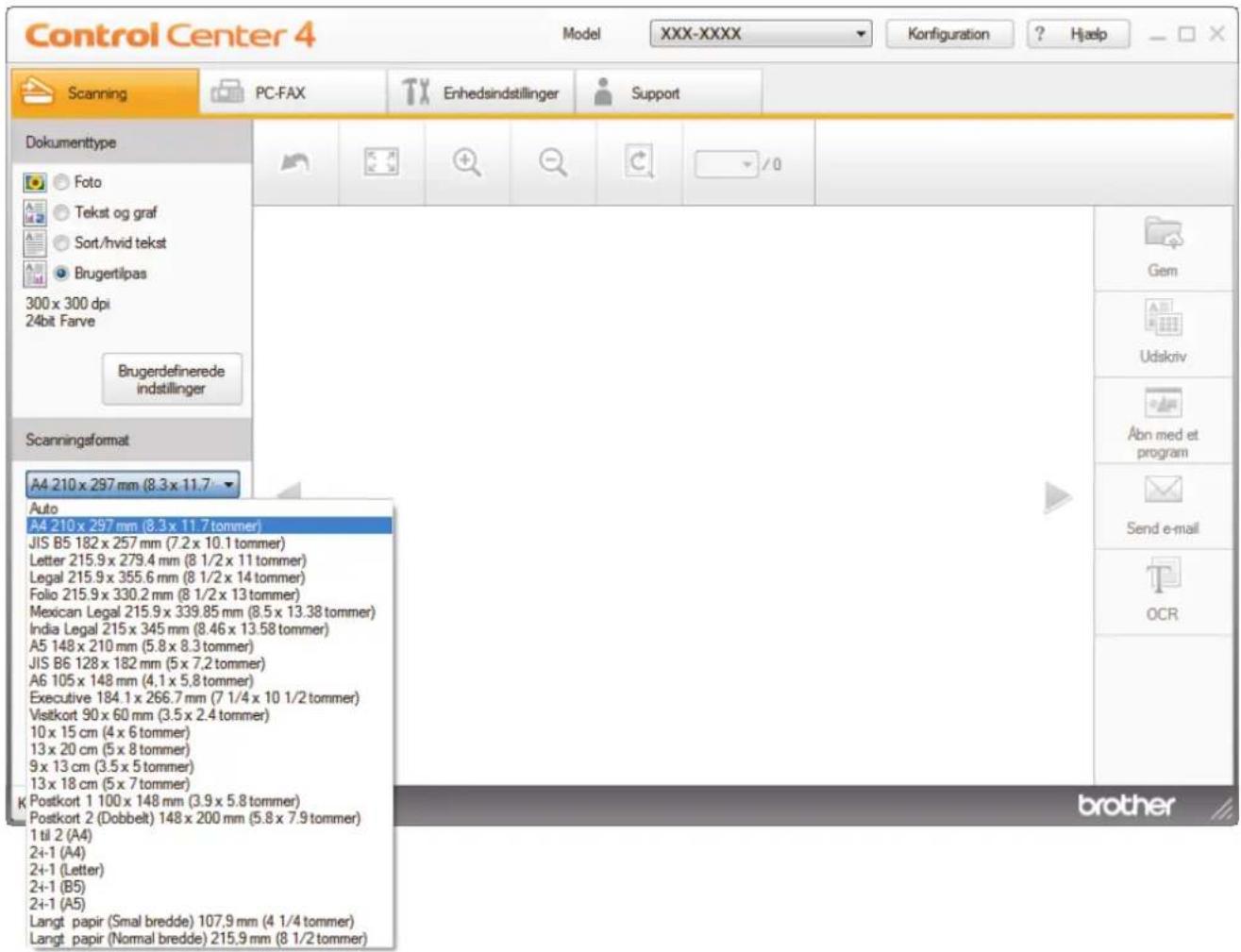Select Langt papir (Normal bredde) 215,9 mm
Viewport: 1241px width, 952px height.
[210, 938]
